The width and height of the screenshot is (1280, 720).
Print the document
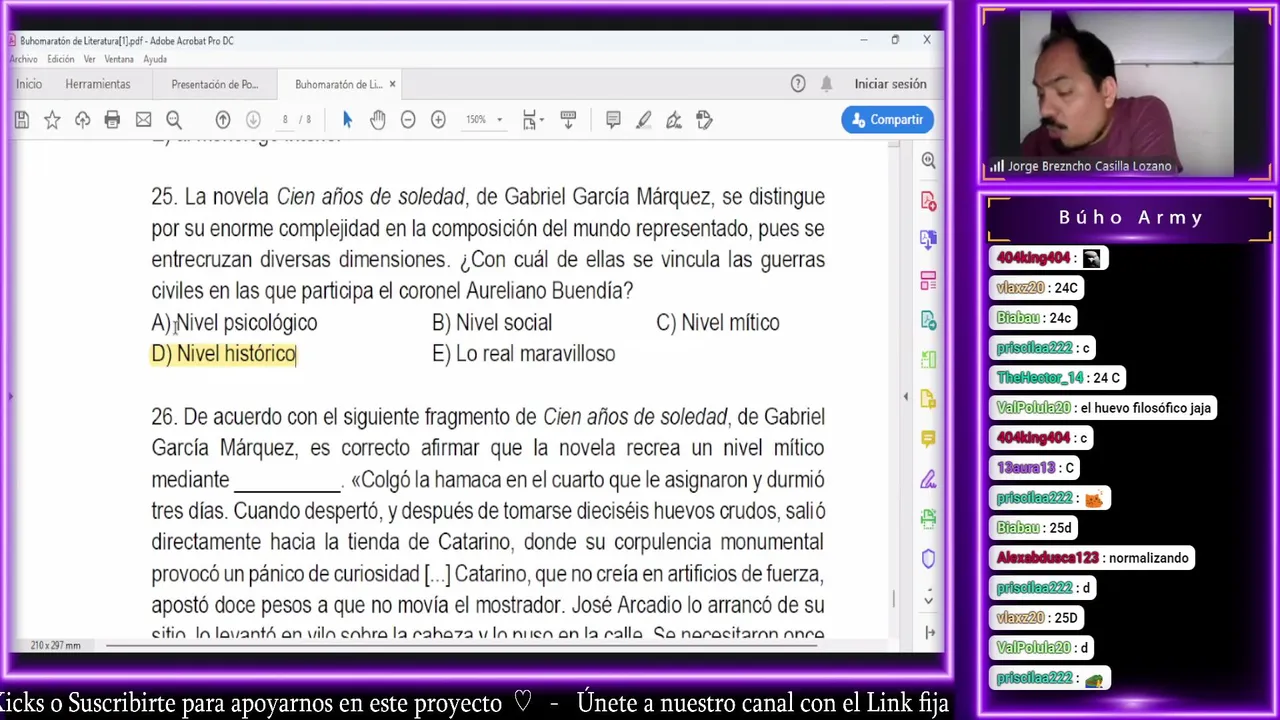[x=112, y=120]
